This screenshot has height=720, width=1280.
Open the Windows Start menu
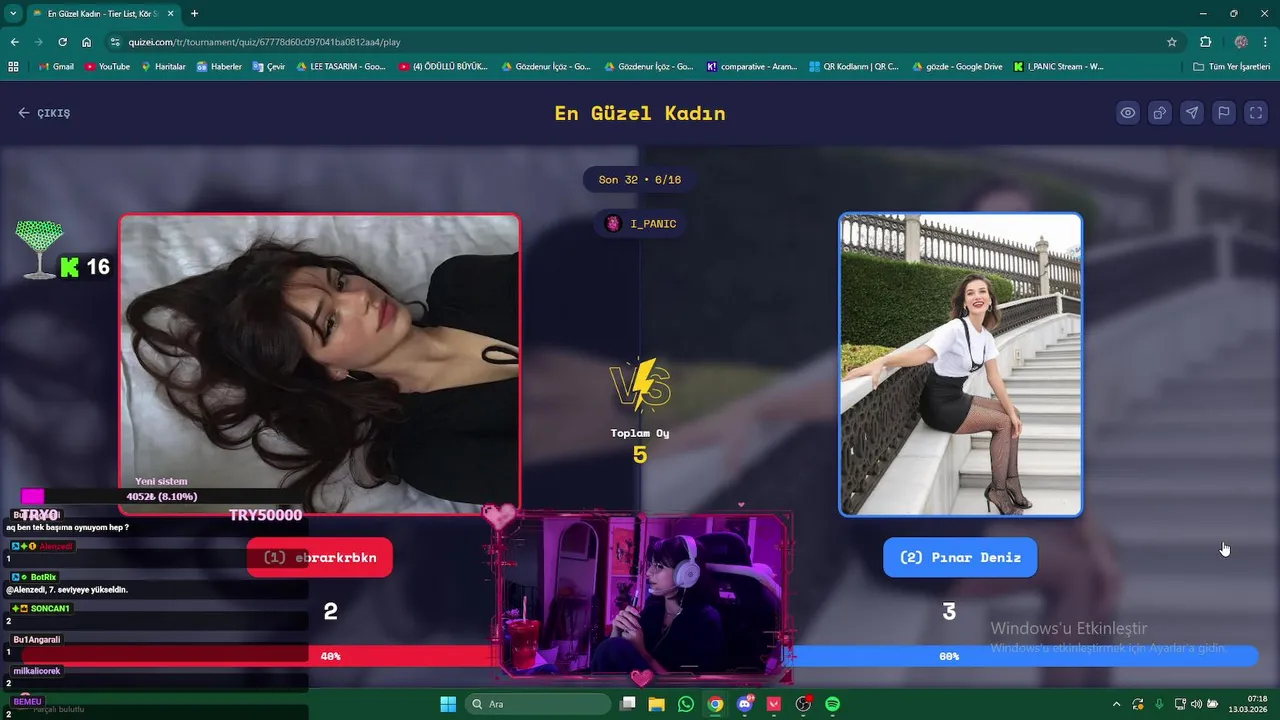[x=448, y=704]
